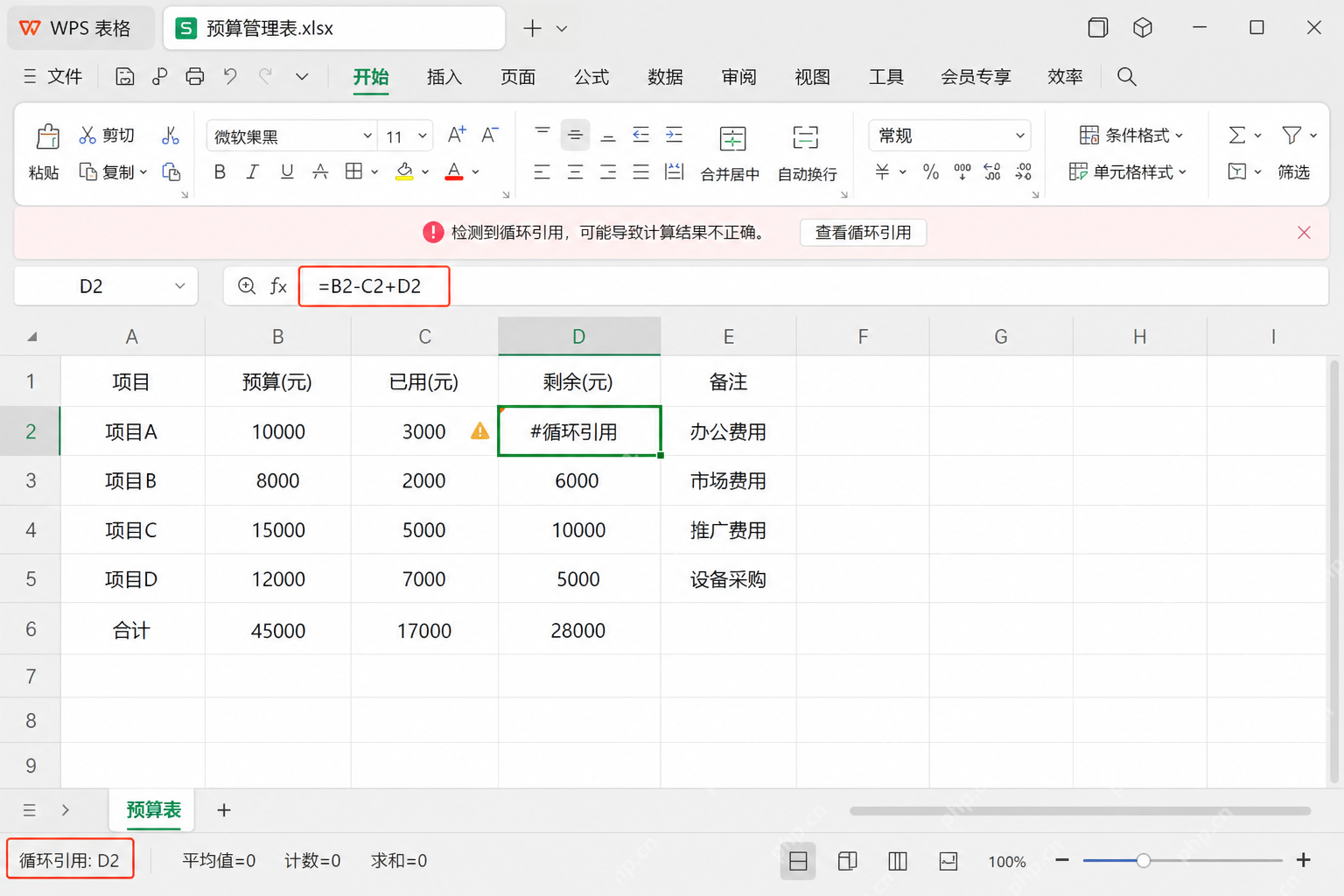1344x896 pixels.
Task: Align text to vertical middle
Action: point(575,135)
